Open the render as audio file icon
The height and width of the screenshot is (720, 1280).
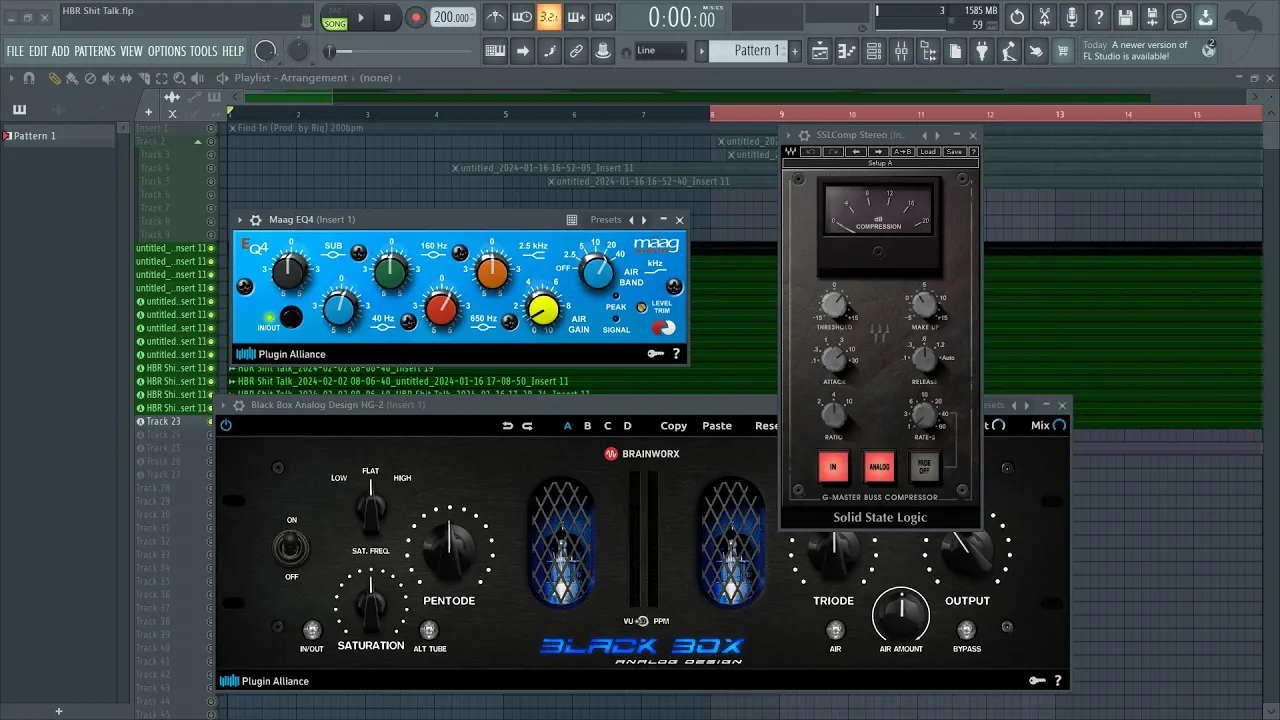(x=1152, y=17)
